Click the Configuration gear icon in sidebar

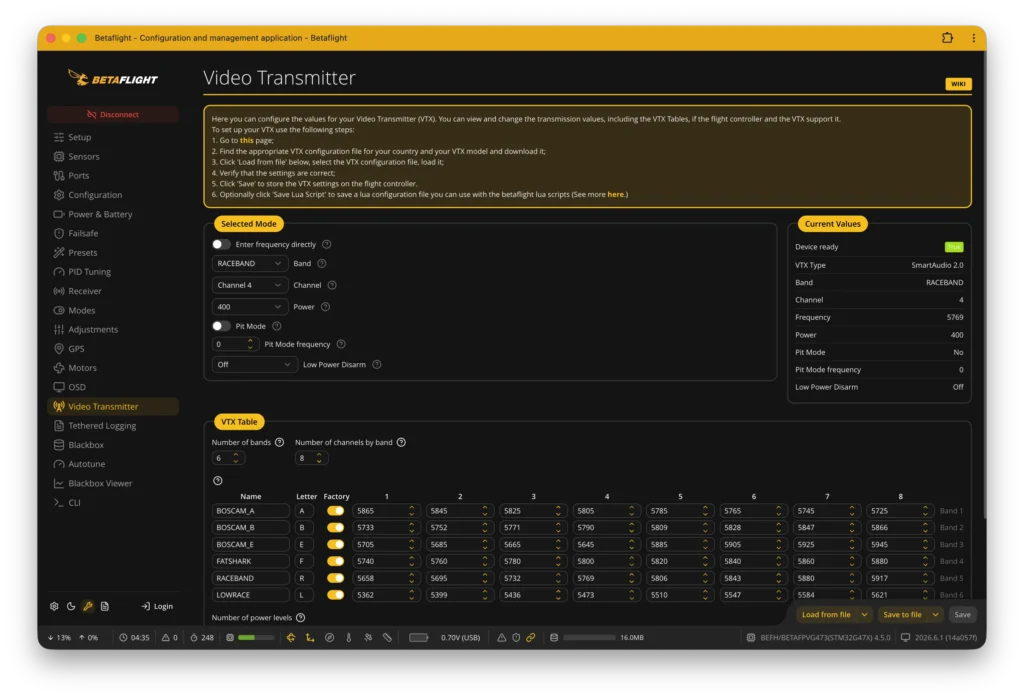tap(59, 195)
